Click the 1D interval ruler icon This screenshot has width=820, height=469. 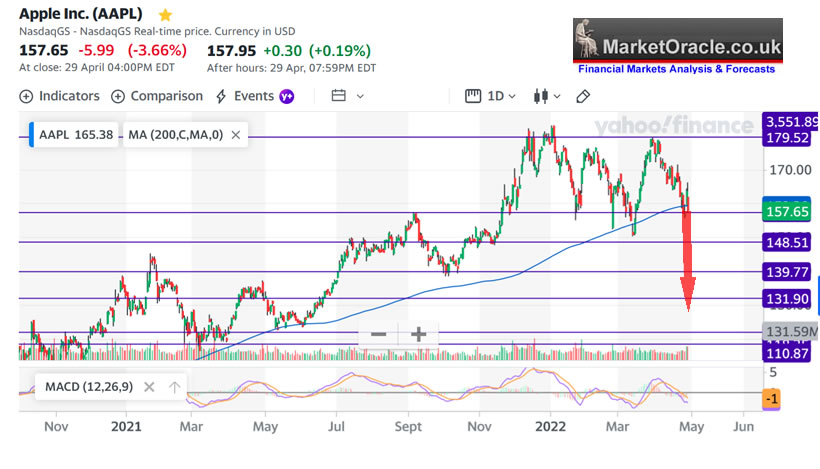[x=473, y=96]
